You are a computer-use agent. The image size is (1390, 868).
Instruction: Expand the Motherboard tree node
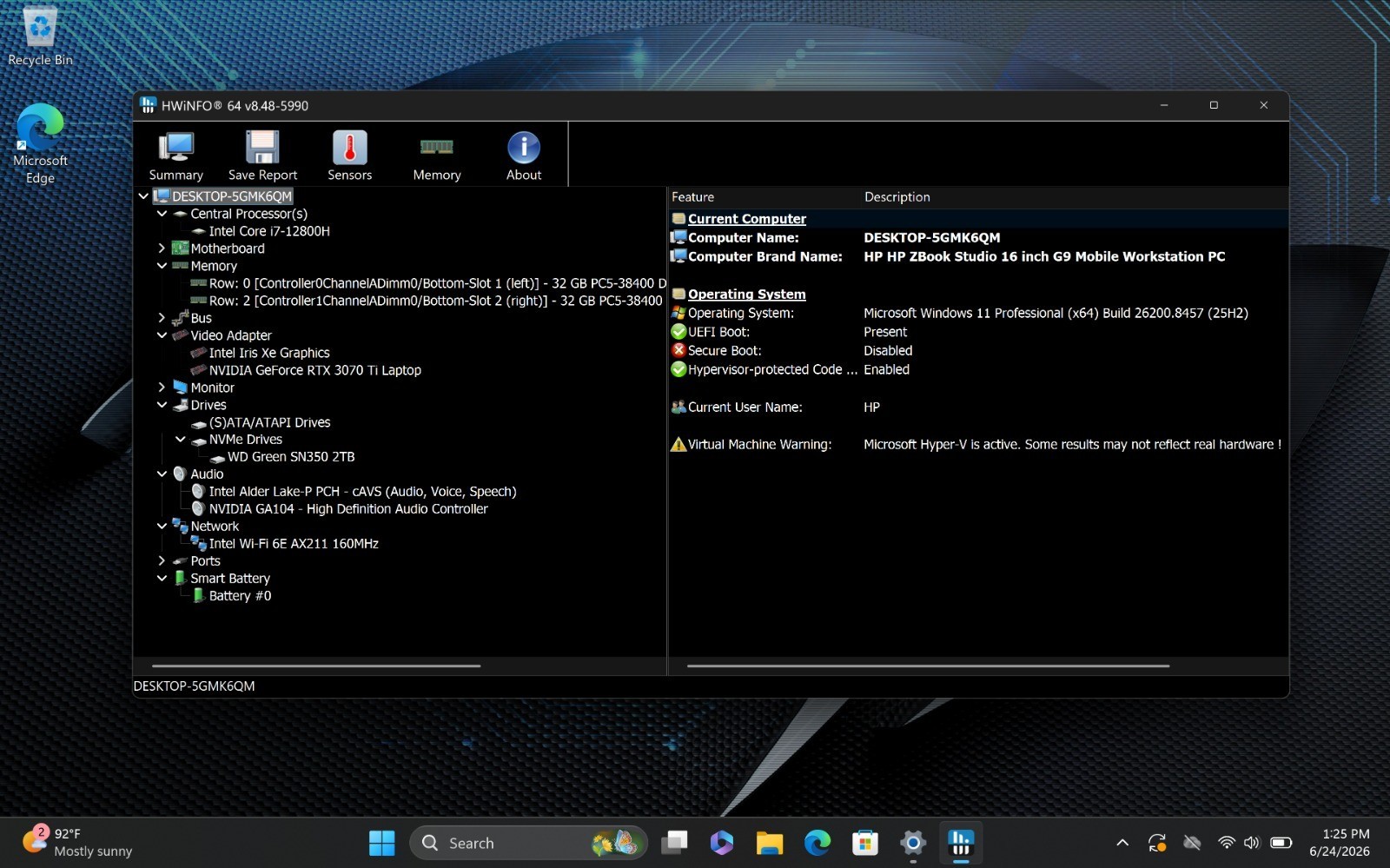point(162,248)
